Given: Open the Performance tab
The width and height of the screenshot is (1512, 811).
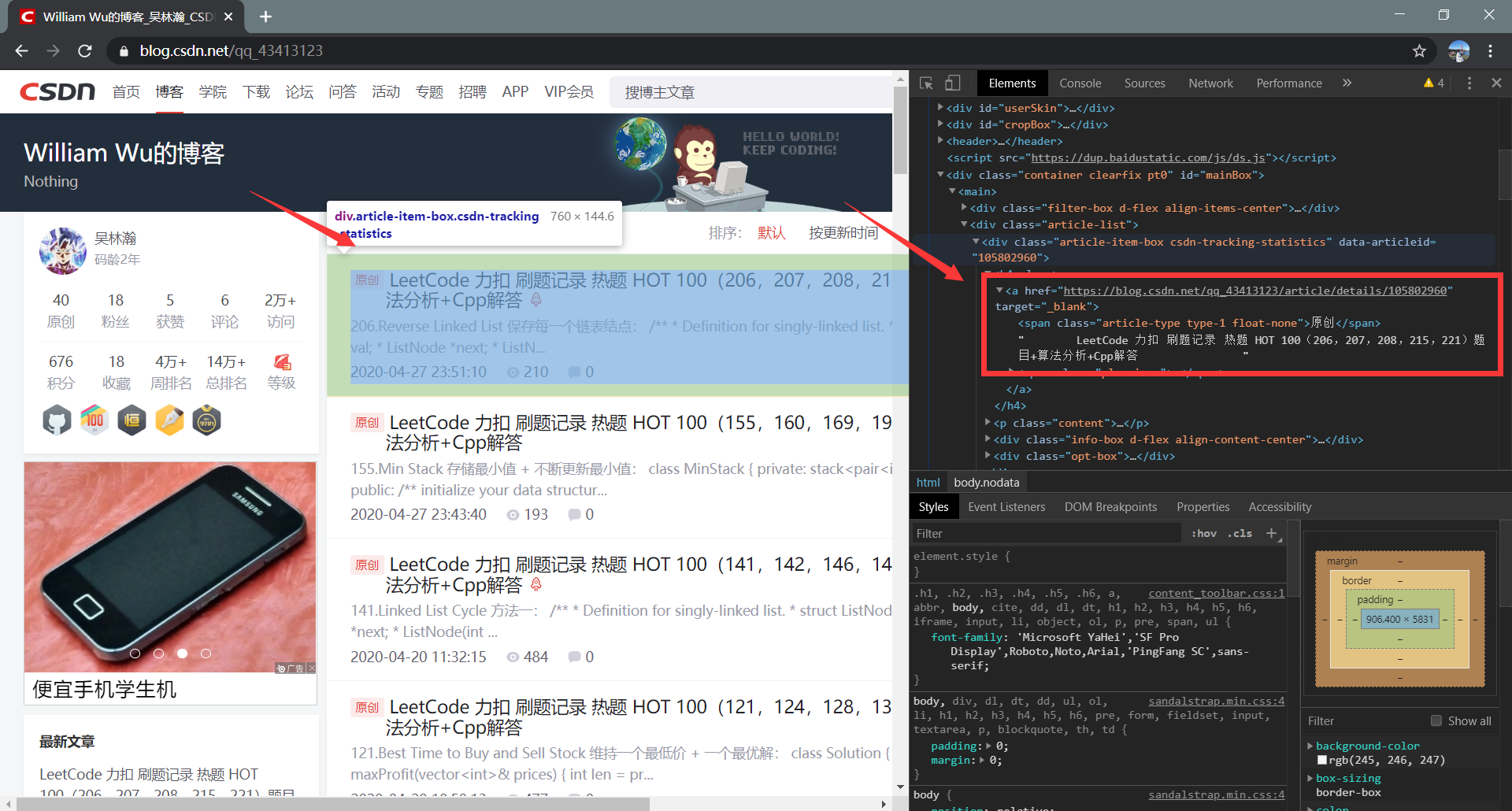Looking at the screenshot, I should (1289, 83).
